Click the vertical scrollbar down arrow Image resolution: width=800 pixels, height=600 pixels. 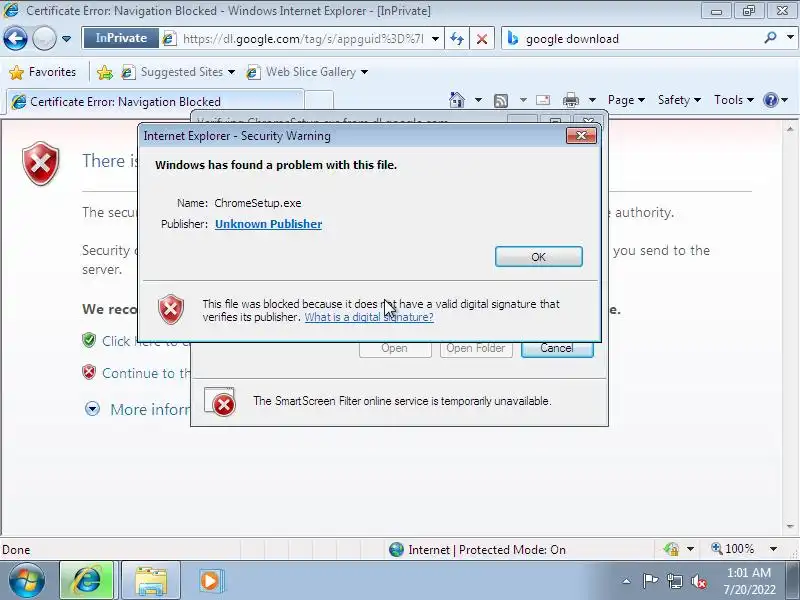[x=790, y=527]
